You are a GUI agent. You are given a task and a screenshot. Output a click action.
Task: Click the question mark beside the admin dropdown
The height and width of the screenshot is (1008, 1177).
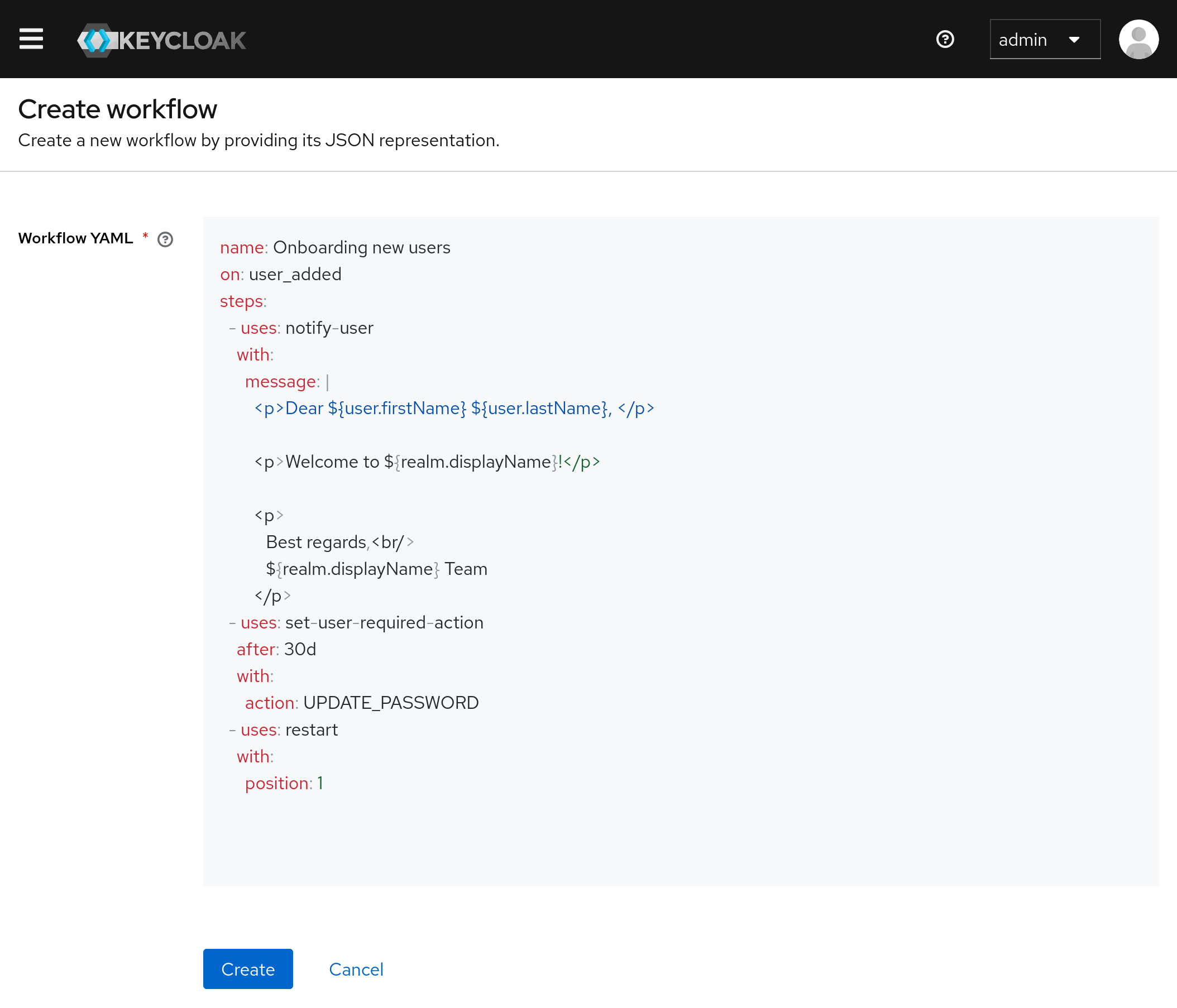click(x=945, y=39)
